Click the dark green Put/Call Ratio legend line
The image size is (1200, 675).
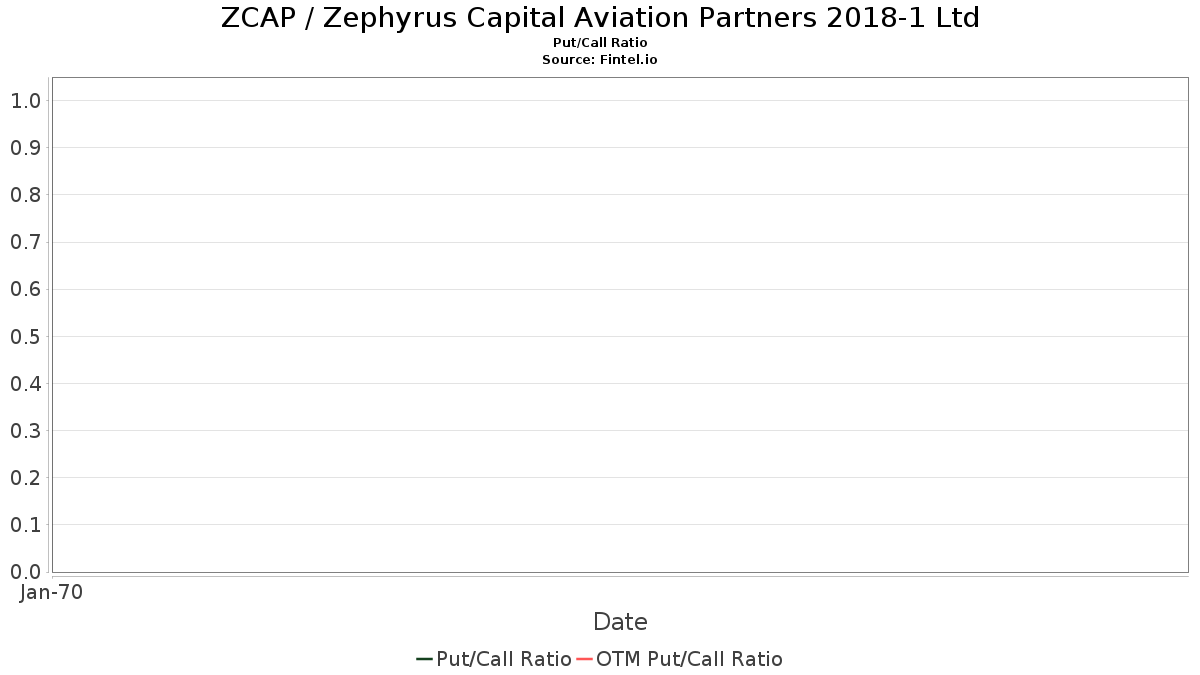pos(424,659)
